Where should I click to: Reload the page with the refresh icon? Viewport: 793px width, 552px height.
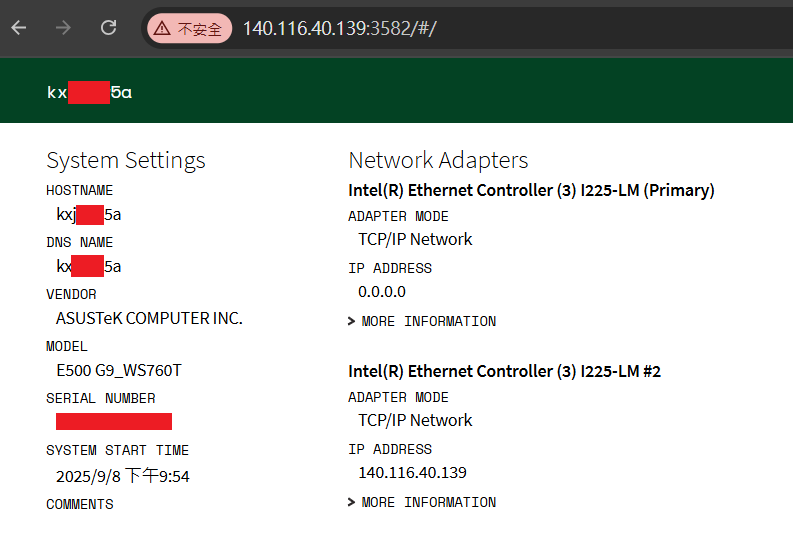coord(108,28)
